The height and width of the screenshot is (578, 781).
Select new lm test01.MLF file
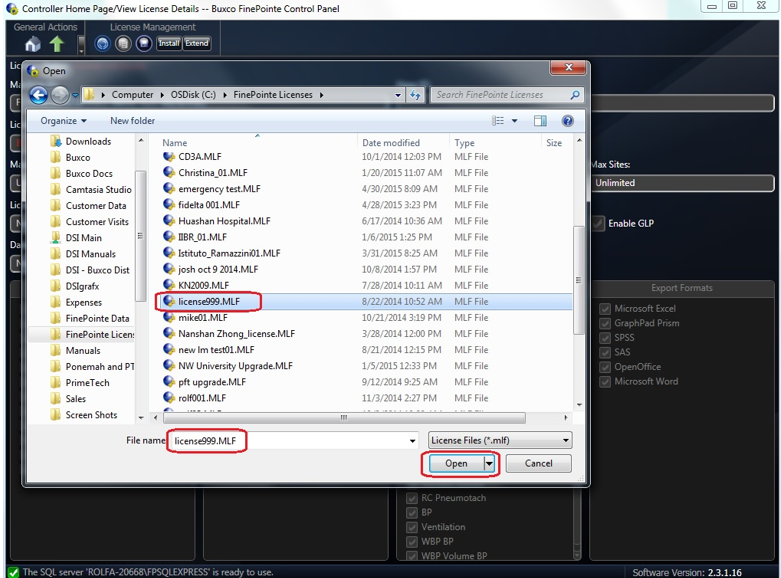(216, 350)
